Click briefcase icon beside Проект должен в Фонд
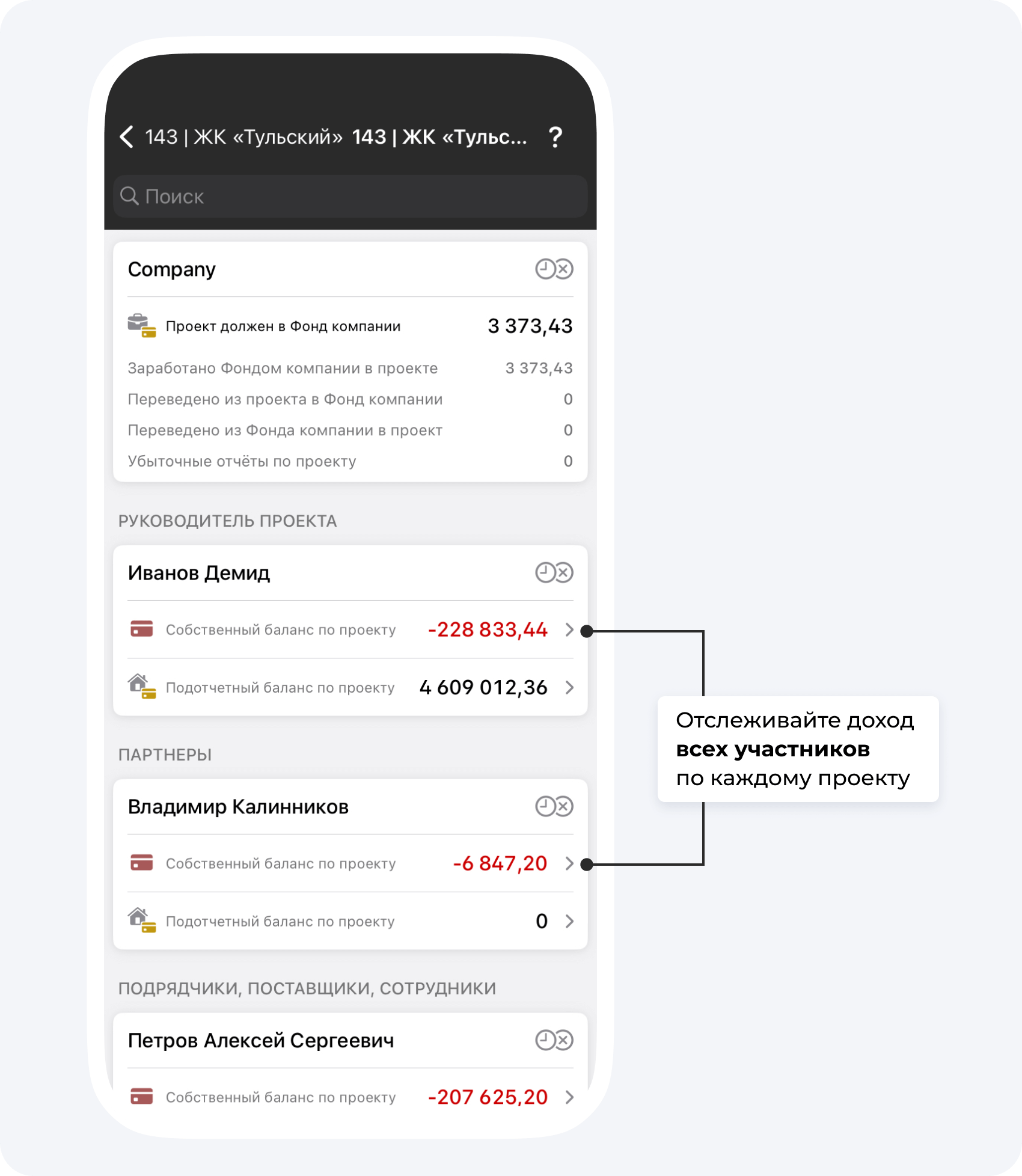Image resolution: width=1022 pixels, height=1176 pixels. coord(141,326)
